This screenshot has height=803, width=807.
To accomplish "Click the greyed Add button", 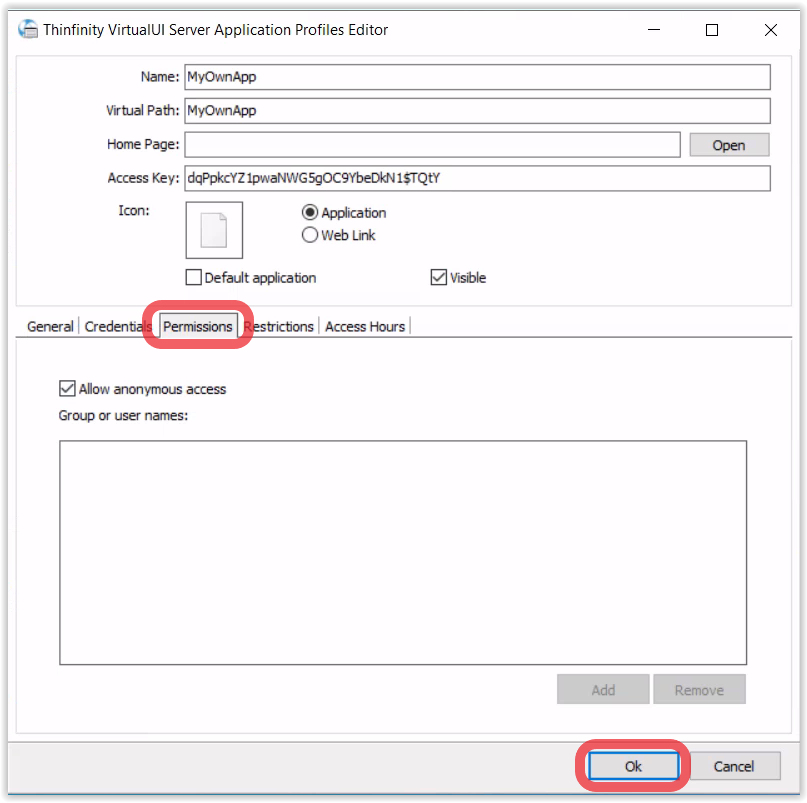I will 603,689.
